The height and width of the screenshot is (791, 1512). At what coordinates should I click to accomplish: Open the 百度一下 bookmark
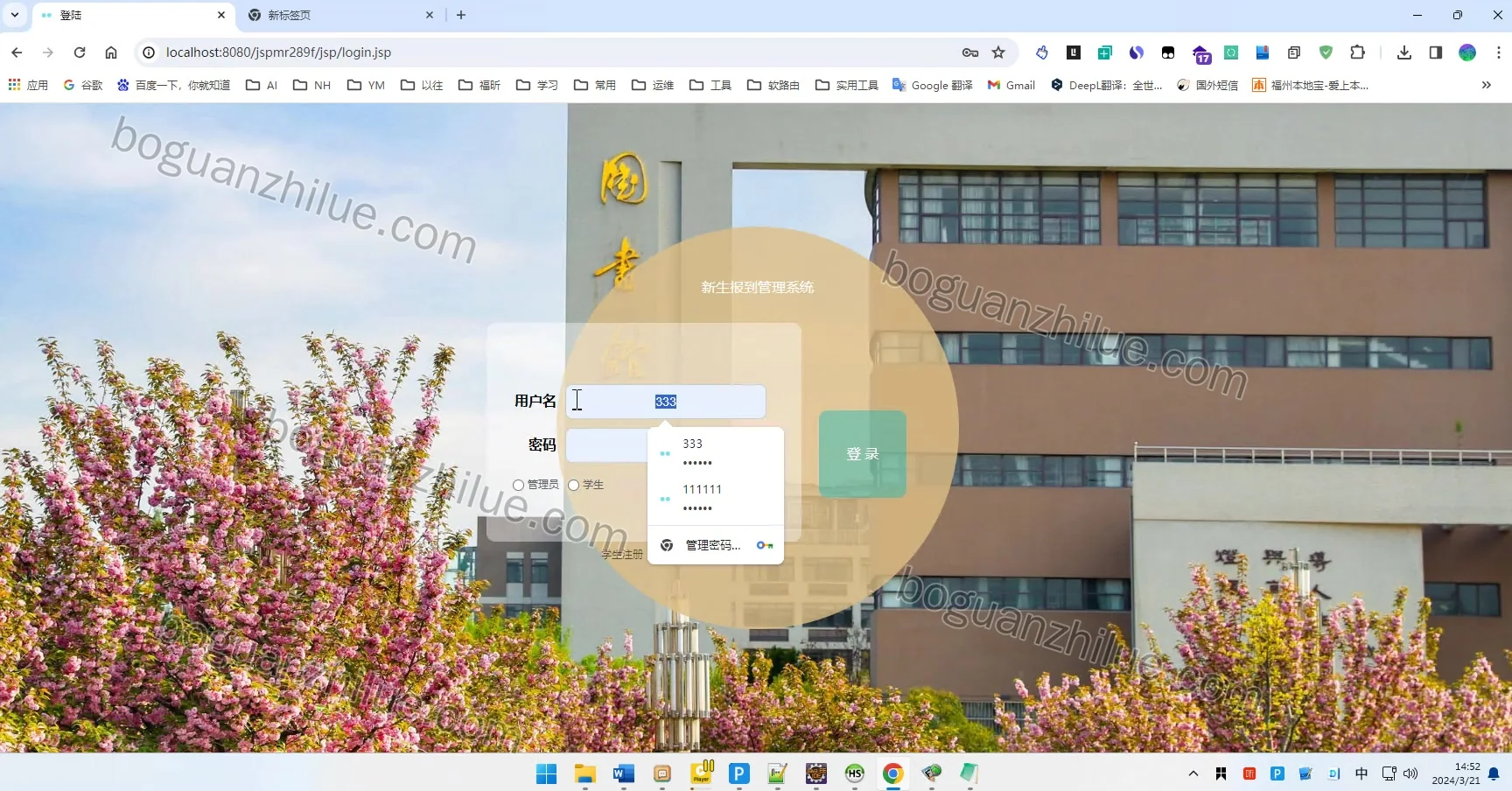pos(174,85)
